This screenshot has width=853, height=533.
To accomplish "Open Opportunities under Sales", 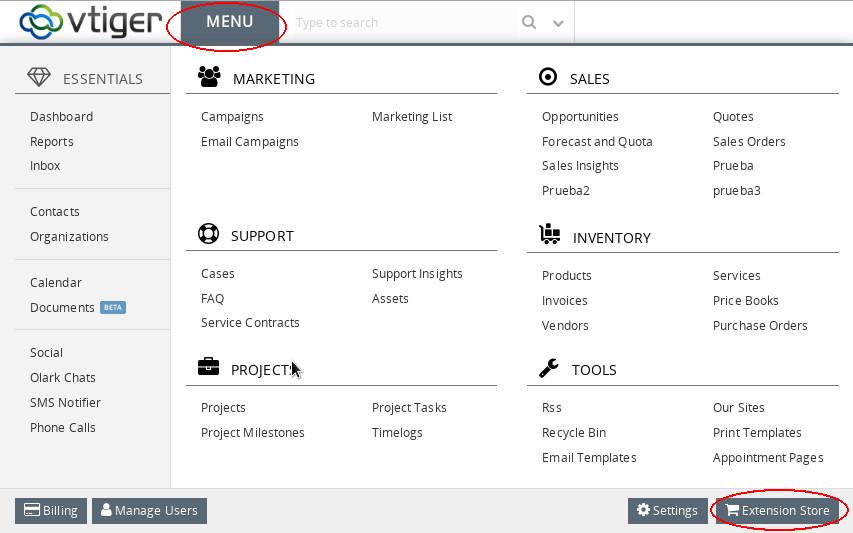I will pyautogui.click(x=580, y=117).
